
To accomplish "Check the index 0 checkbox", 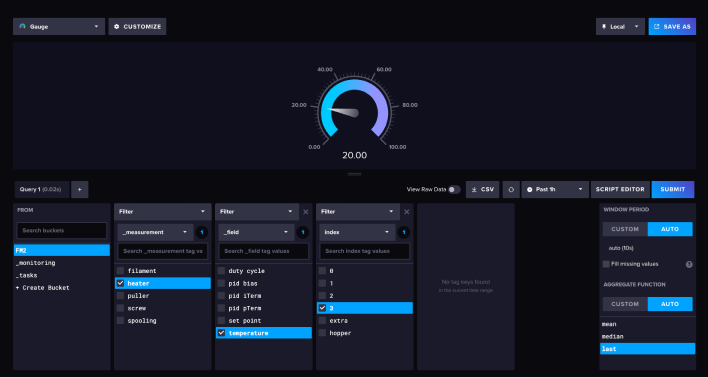I will coord(322,271).
